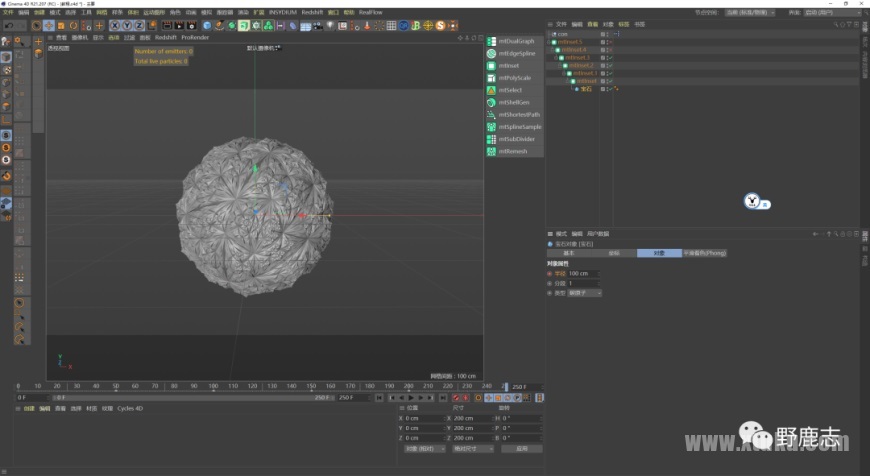The width and height of the screenshot is (870, 476).
Task: Switch to the 对象 attribute tab
Action: pos(659,253)
